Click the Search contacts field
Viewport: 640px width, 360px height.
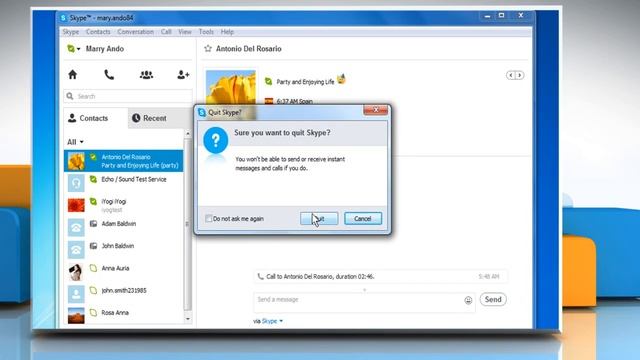pos(128,96)
